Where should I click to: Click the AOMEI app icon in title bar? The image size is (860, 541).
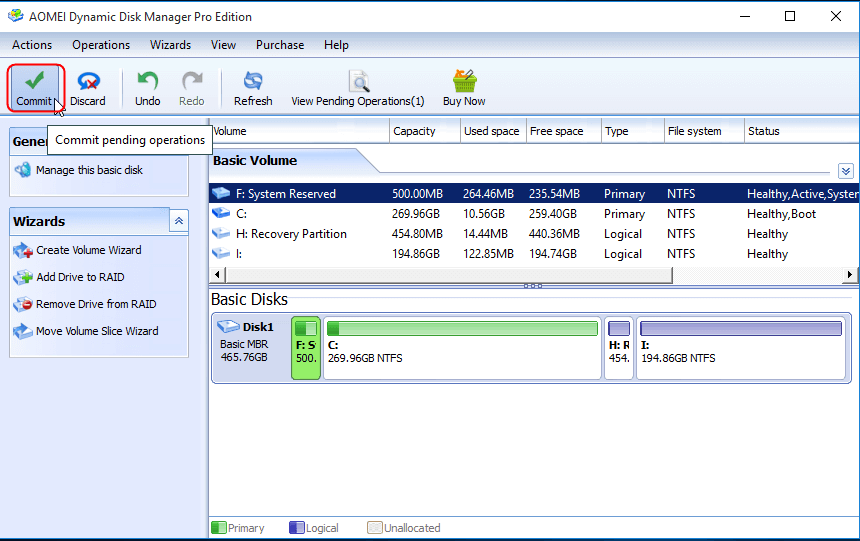[x=15, y=16]
